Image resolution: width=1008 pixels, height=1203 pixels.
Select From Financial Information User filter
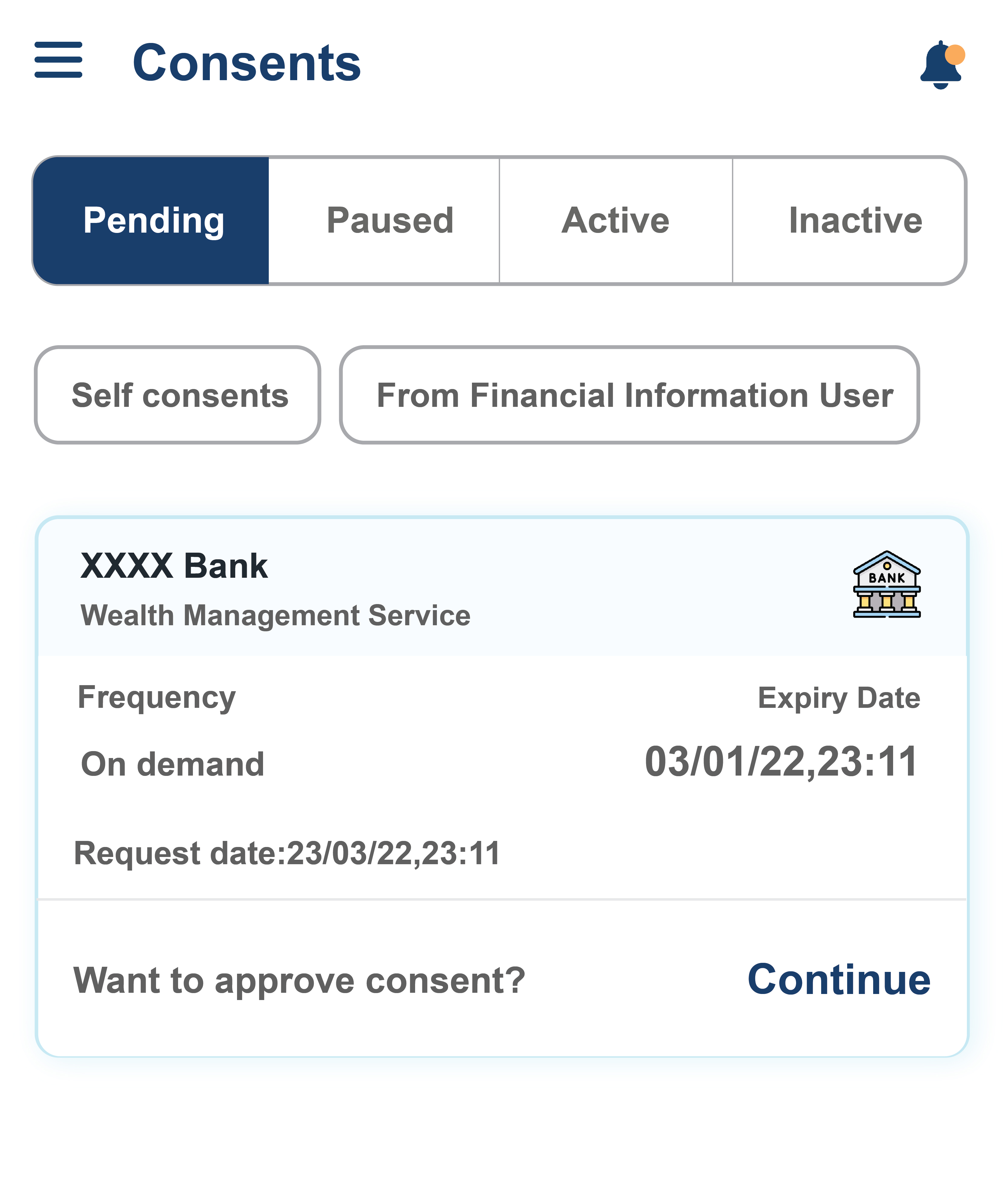click(x=629, y=395)
